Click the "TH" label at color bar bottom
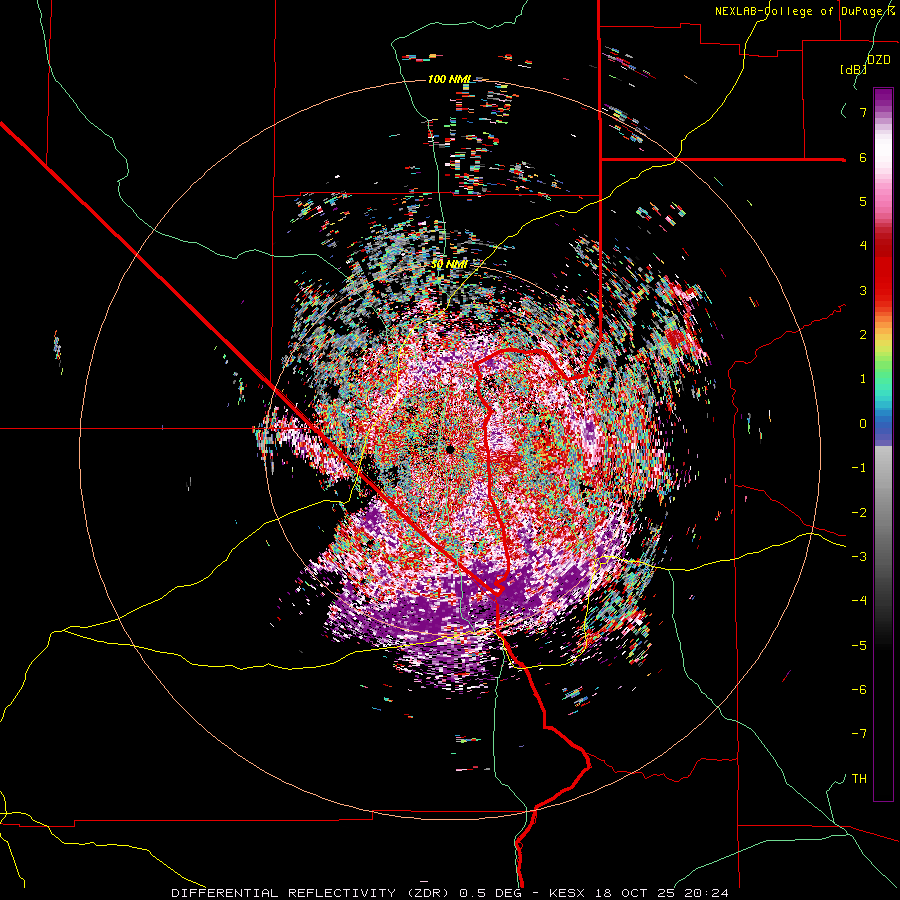Screen dimensions: 900x900 coord(859,779)
